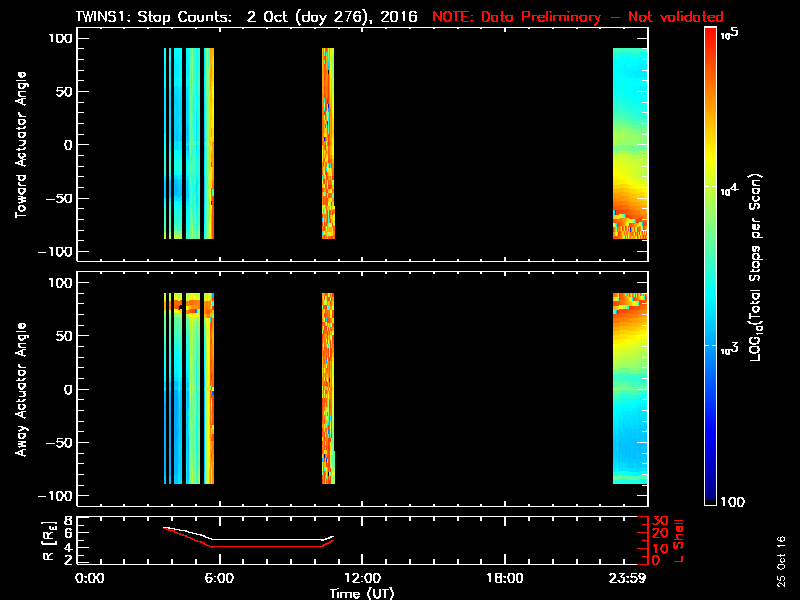Select the 6:00 time axis tick label
Viewport: 800px width, 600px height.
[x=219, y=579]
